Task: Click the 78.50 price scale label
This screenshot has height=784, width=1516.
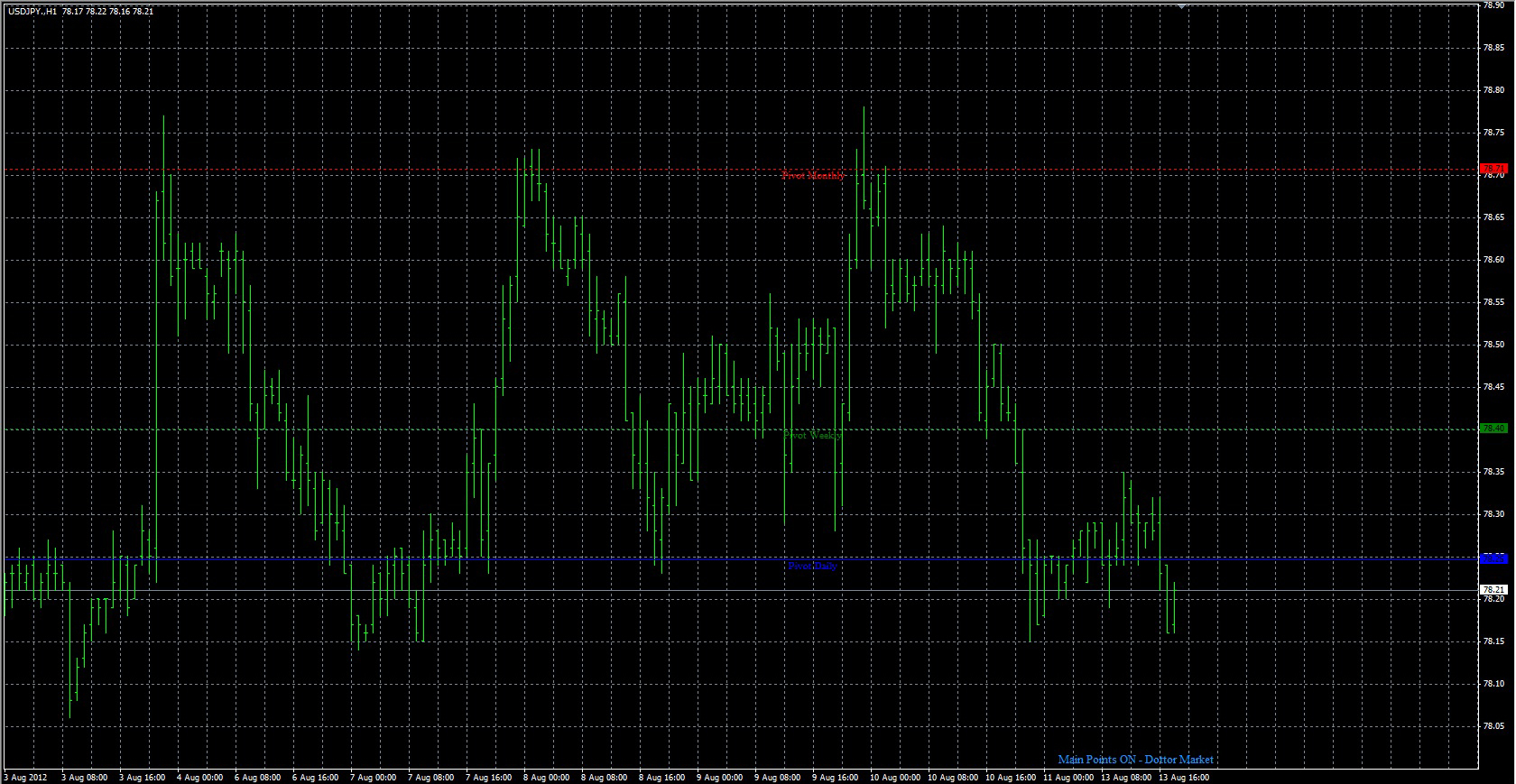Action: coord(1493,345)
